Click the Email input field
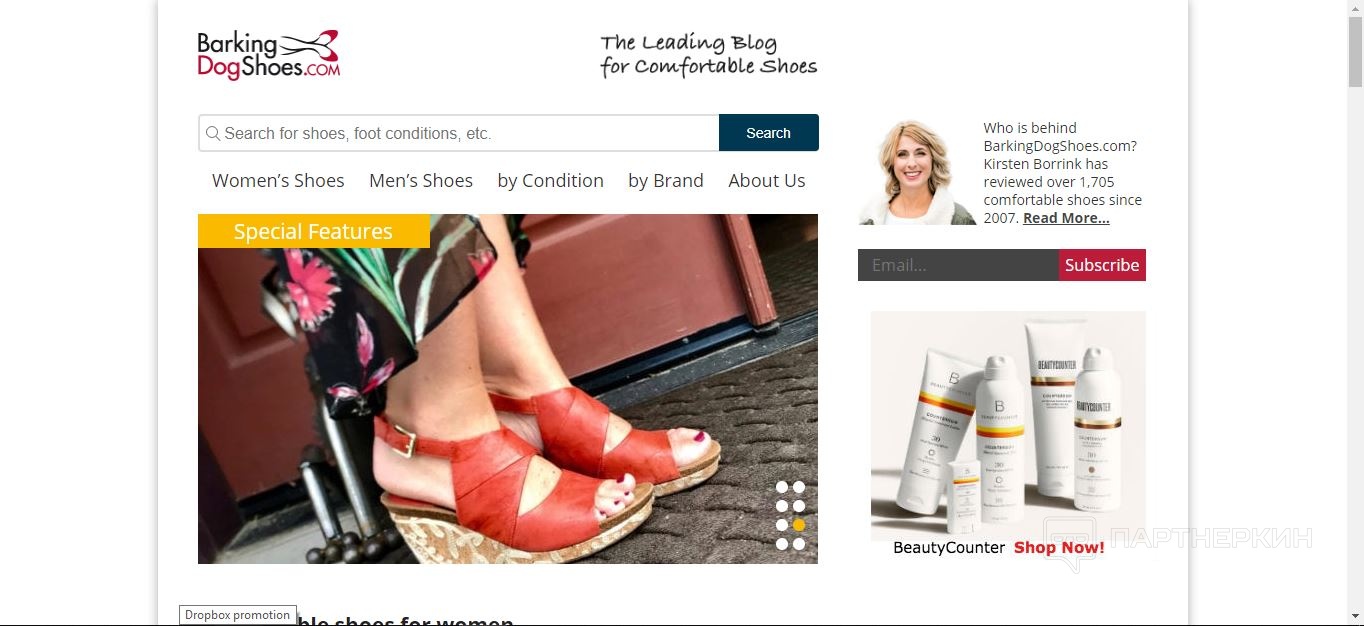The width and height of the screenshot is (1364, 626). (958, 265)
